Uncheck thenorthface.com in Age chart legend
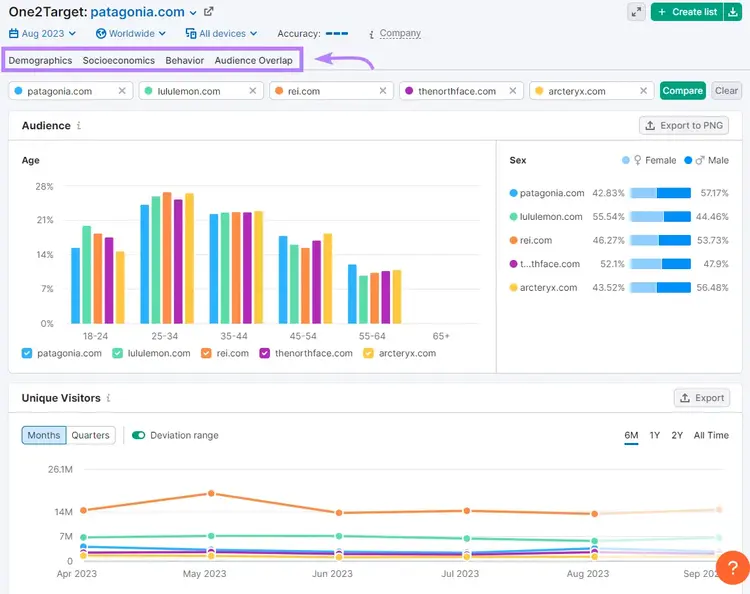The width and height of the screenshot is (750, 594). pos(265,353)
